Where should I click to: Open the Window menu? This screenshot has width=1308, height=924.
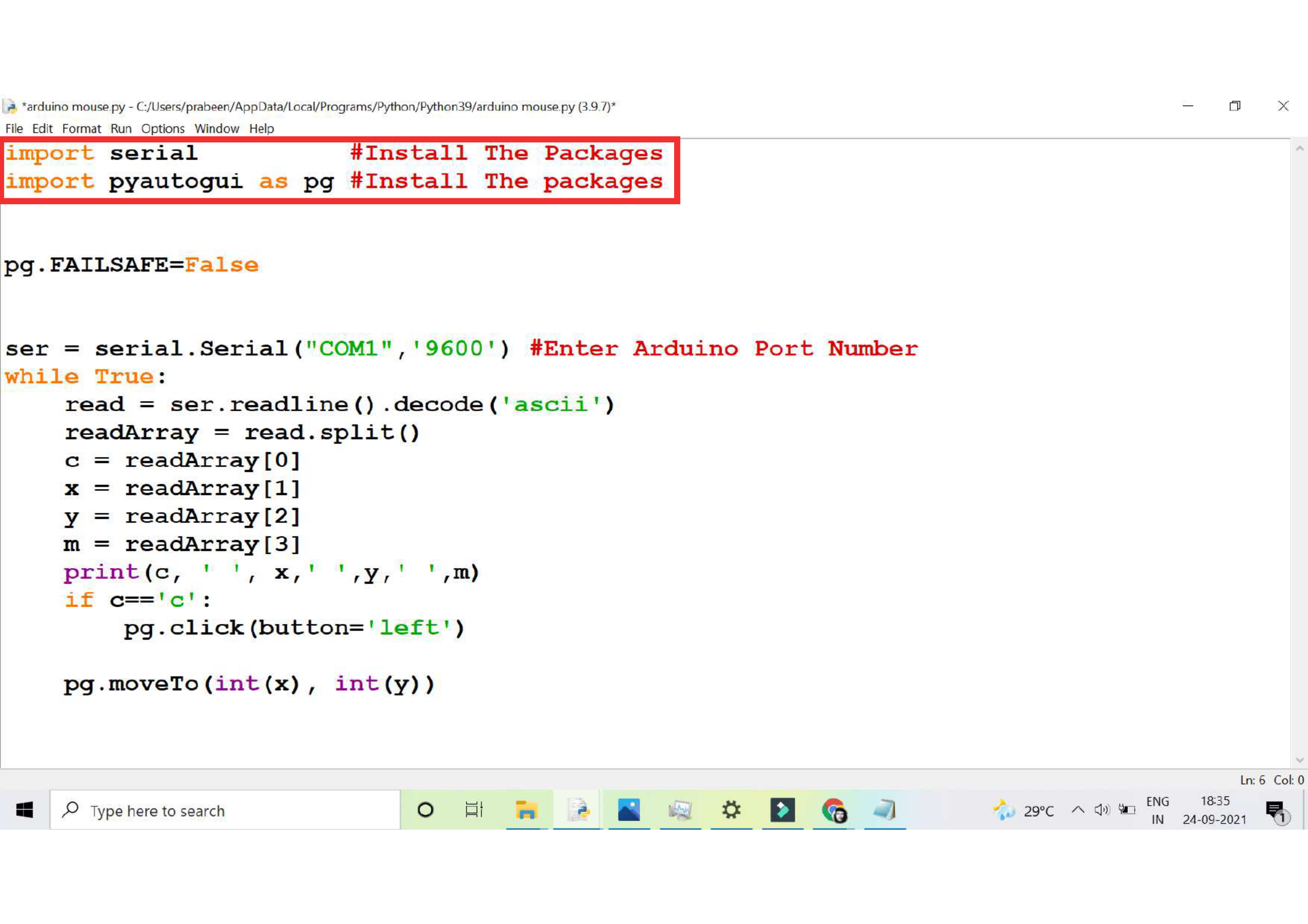point(216,129)
